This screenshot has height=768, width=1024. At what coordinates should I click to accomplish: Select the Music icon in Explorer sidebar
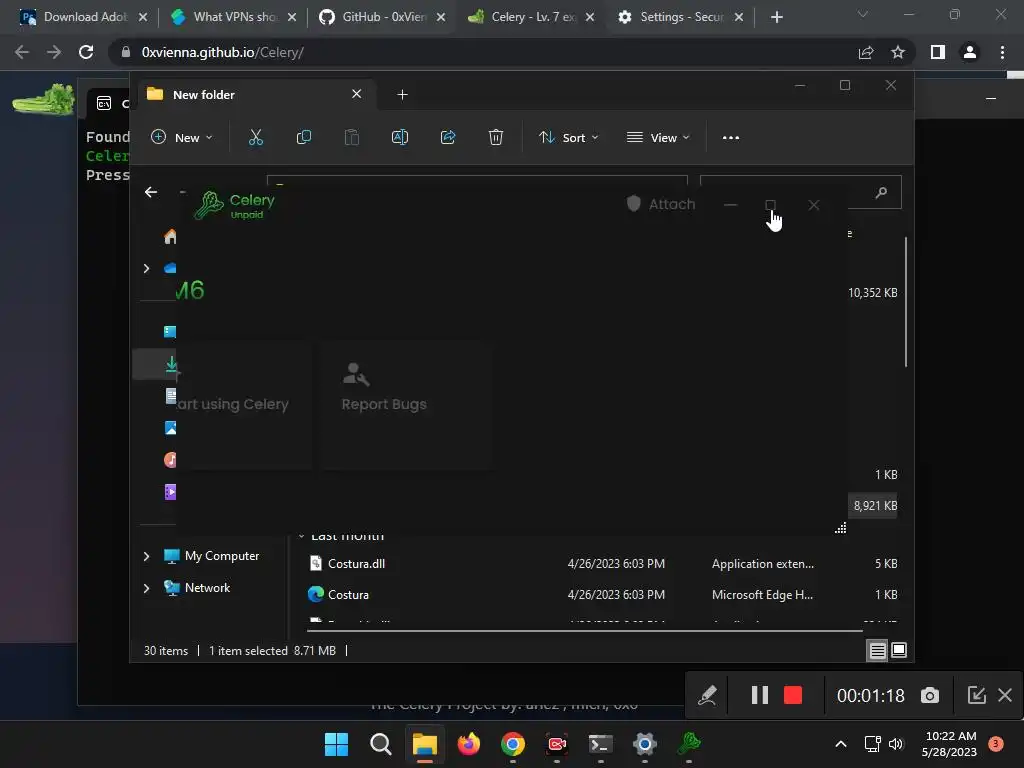170,460
